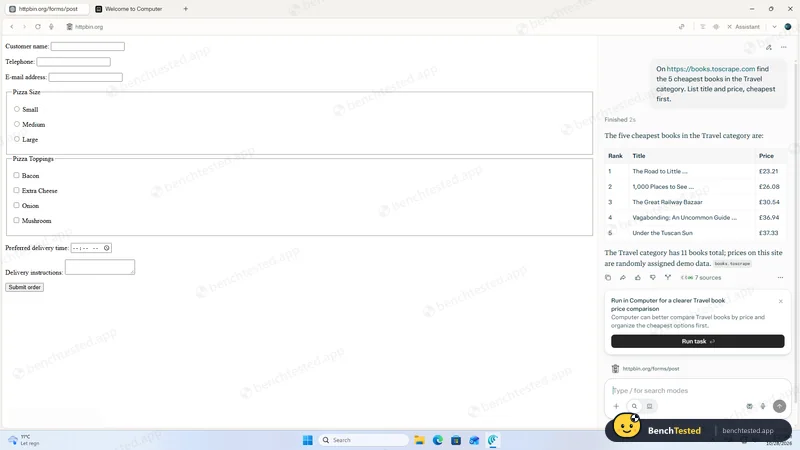The image size is (800, 450).
Task: Click the Customer name field
Action: click(88, 46)
